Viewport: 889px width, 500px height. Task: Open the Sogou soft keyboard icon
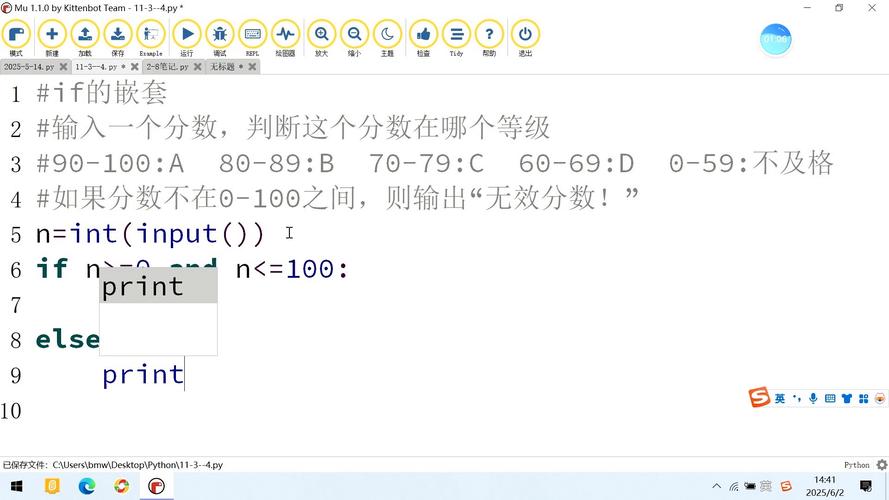(x=830, y=399)
